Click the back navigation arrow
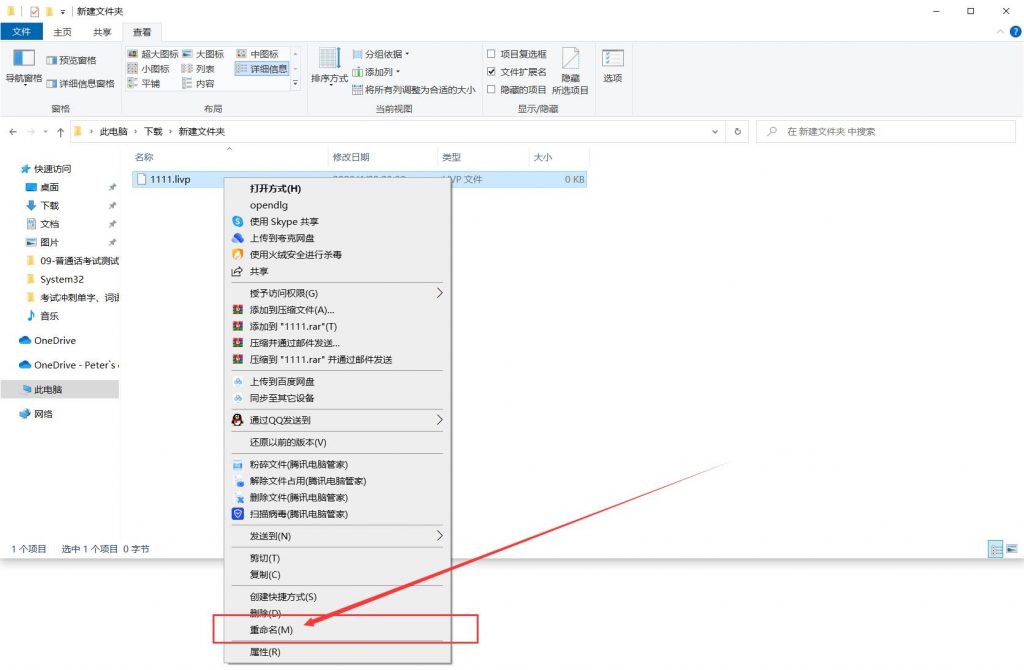Screen dimensions: 1024x670 (x=13, y=132)
